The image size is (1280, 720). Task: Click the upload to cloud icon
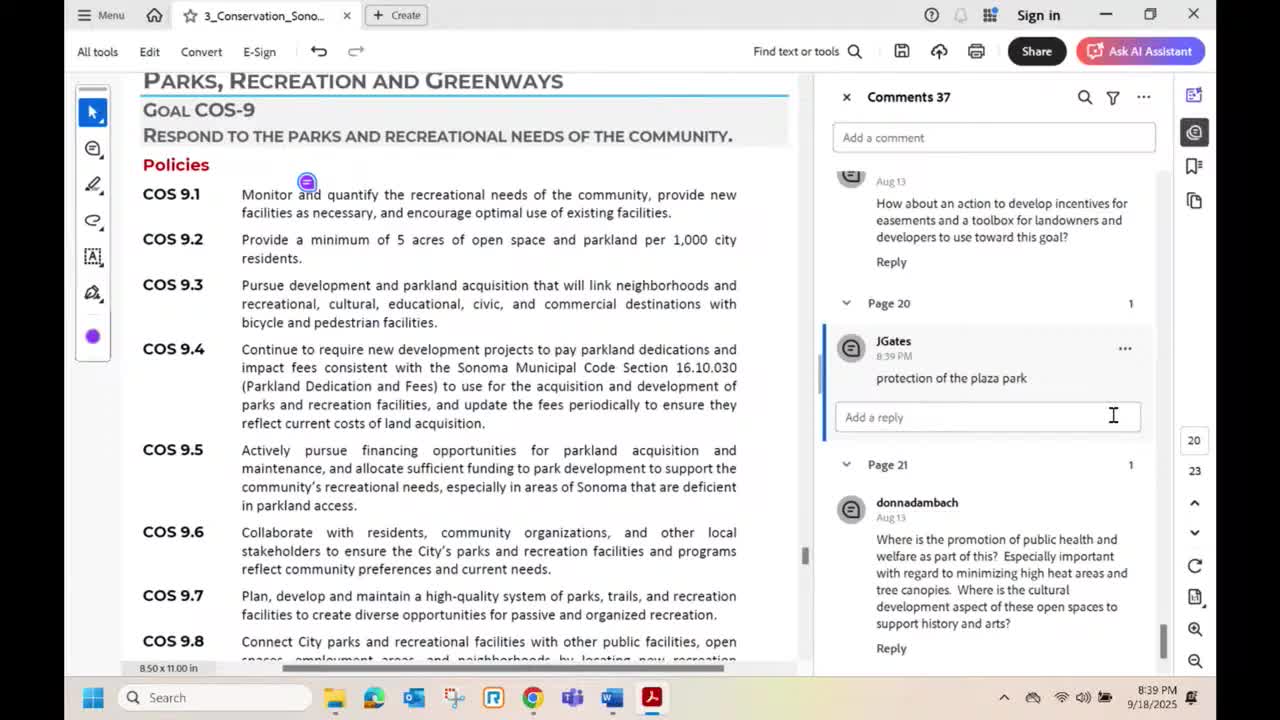pos(939,51)
